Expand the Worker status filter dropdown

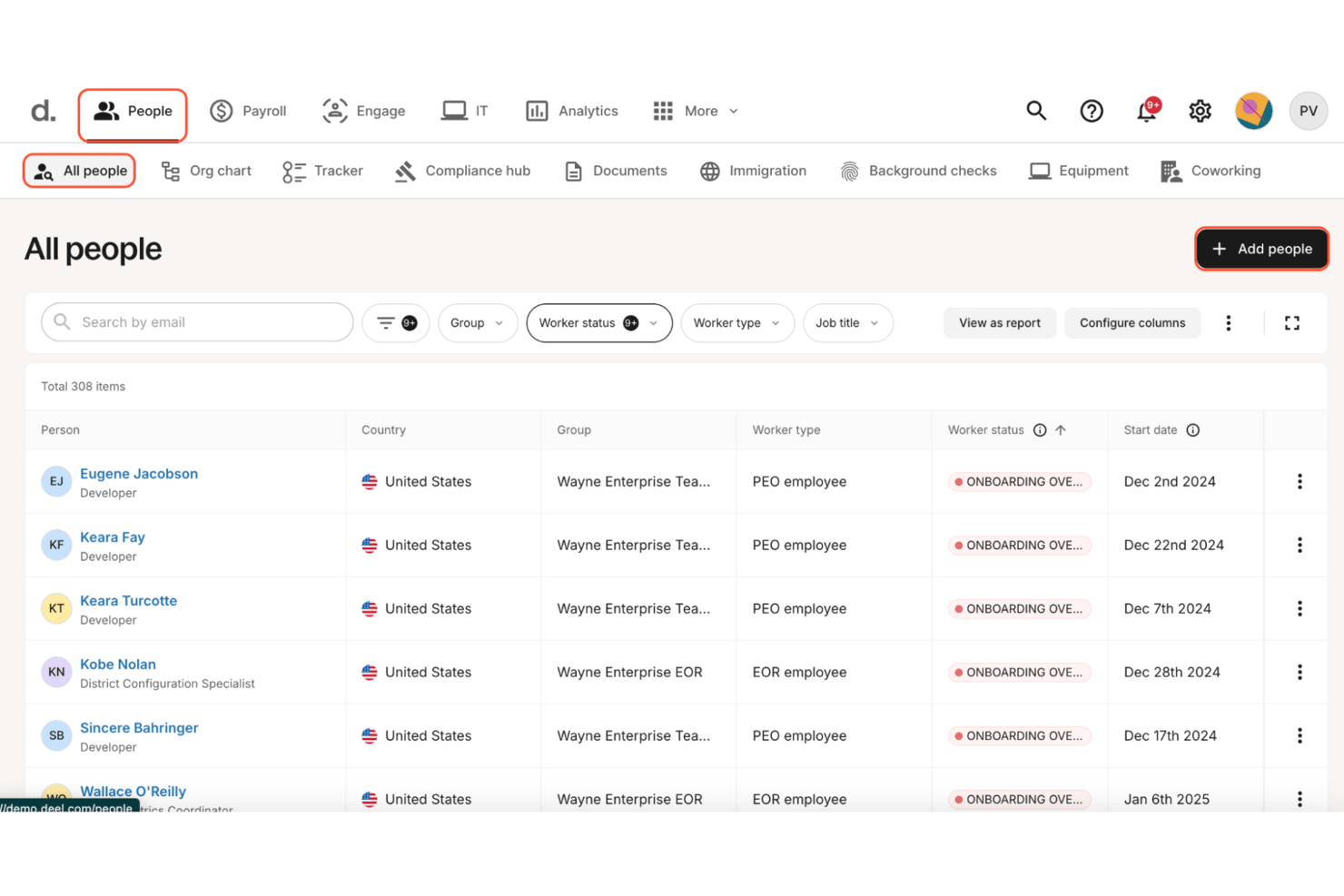[x=599, y=323]
